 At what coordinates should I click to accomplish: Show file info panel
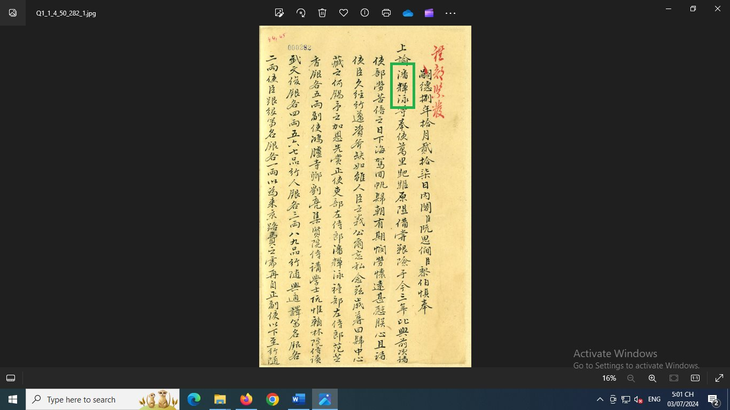(x=365, y=13)
